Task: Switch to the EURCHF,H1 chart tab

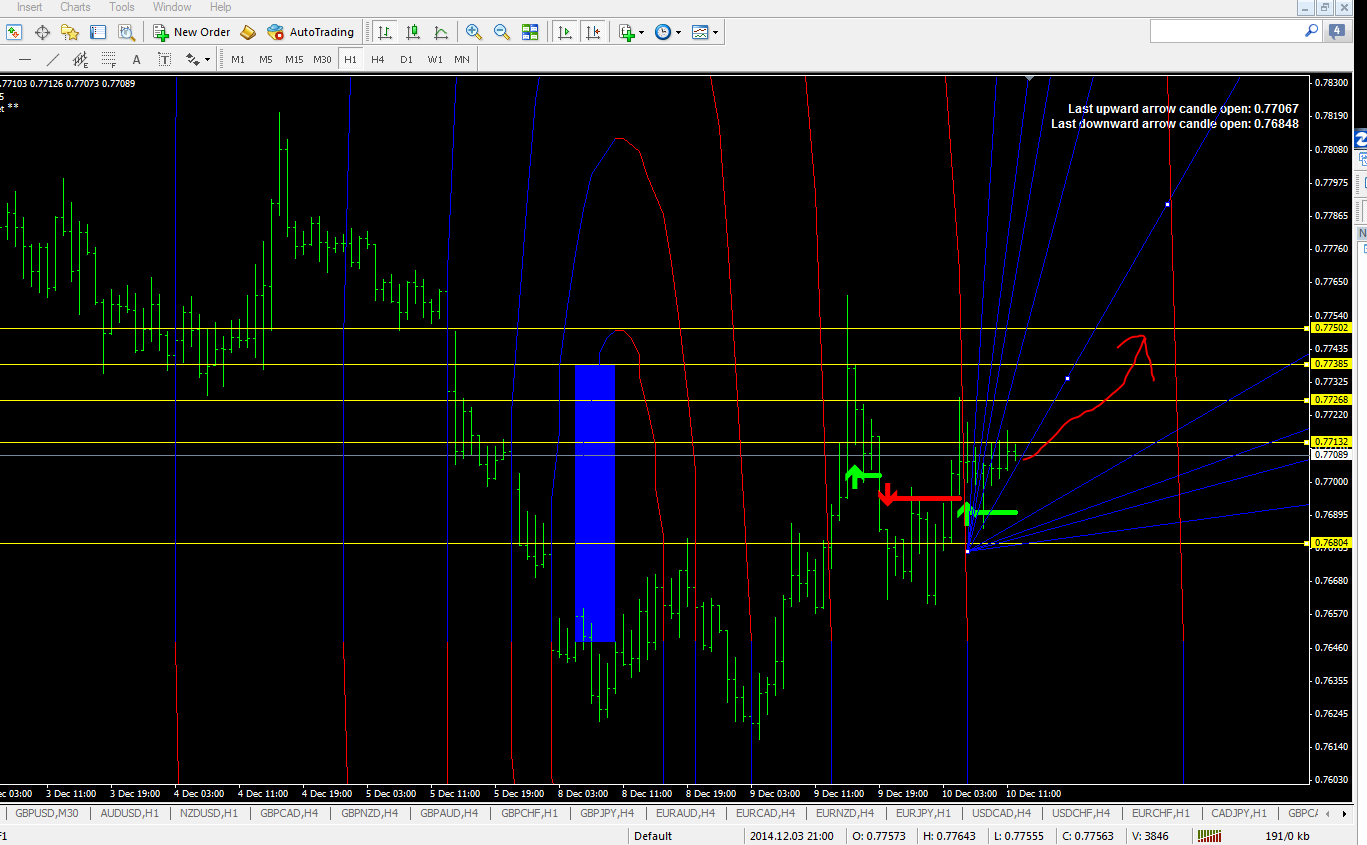Action: (x=1160, y=813)
